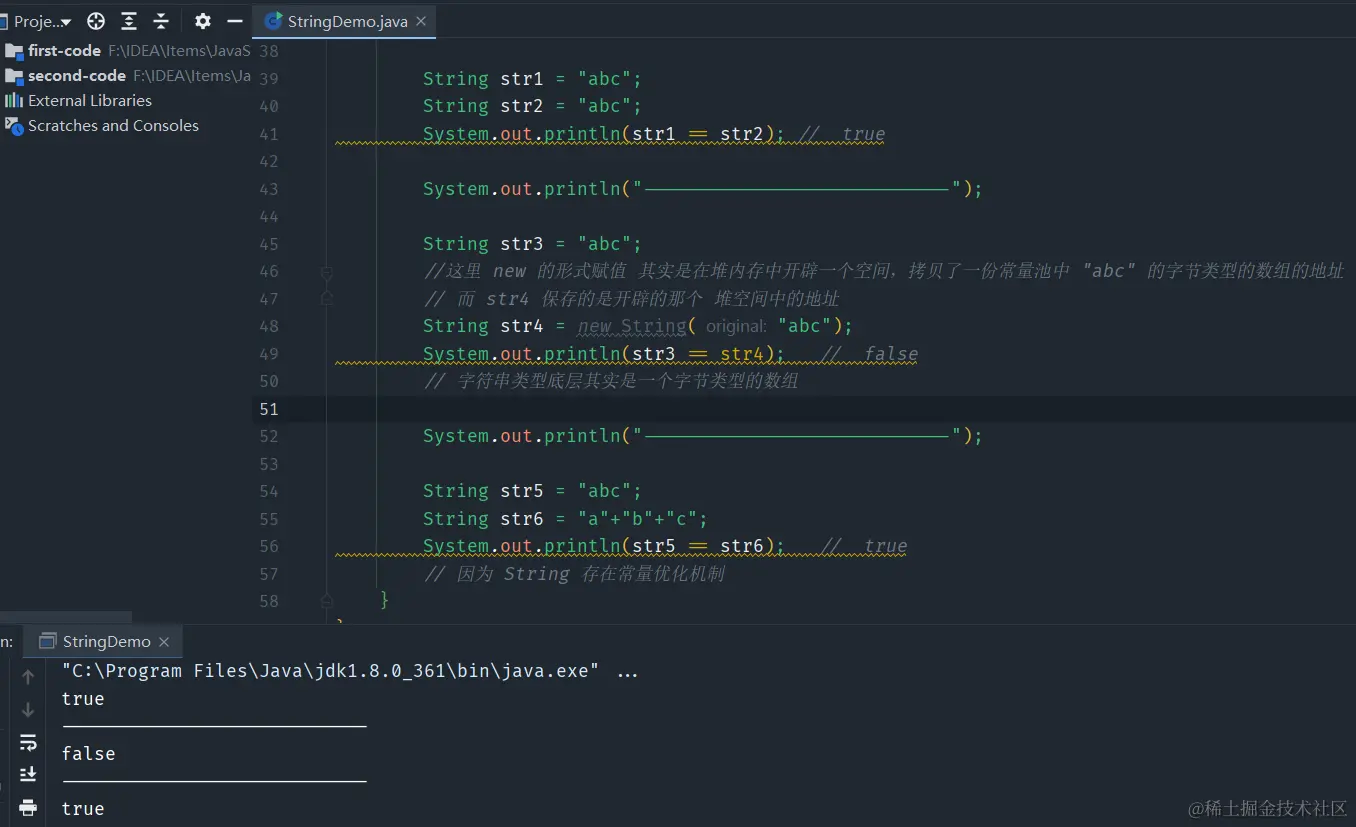The image size is (1356, 827).
Task: Click Scroll to End console icon
Action: (28, 774)
